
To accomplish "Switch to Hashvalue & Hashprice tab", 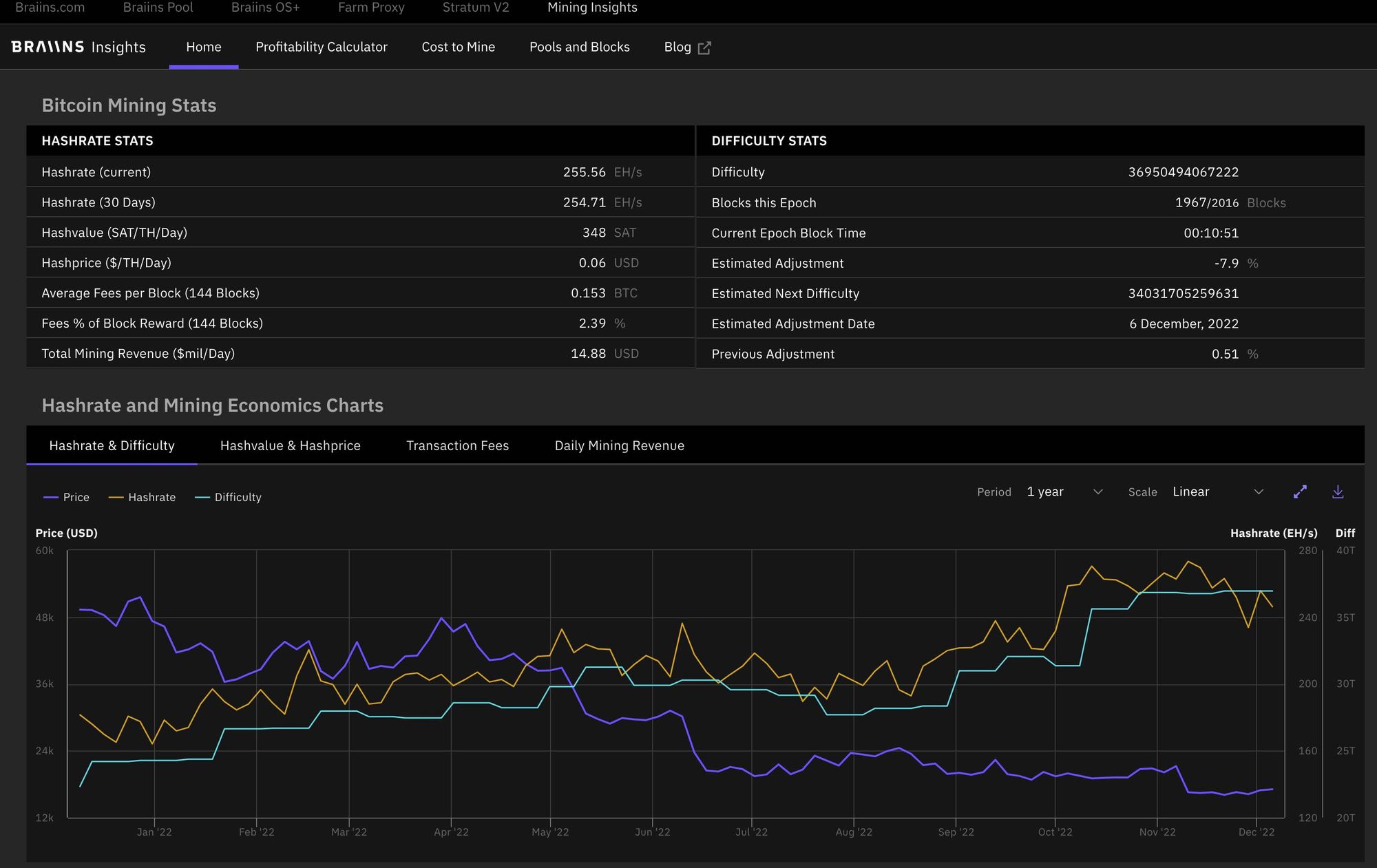I will coord(290,445).
